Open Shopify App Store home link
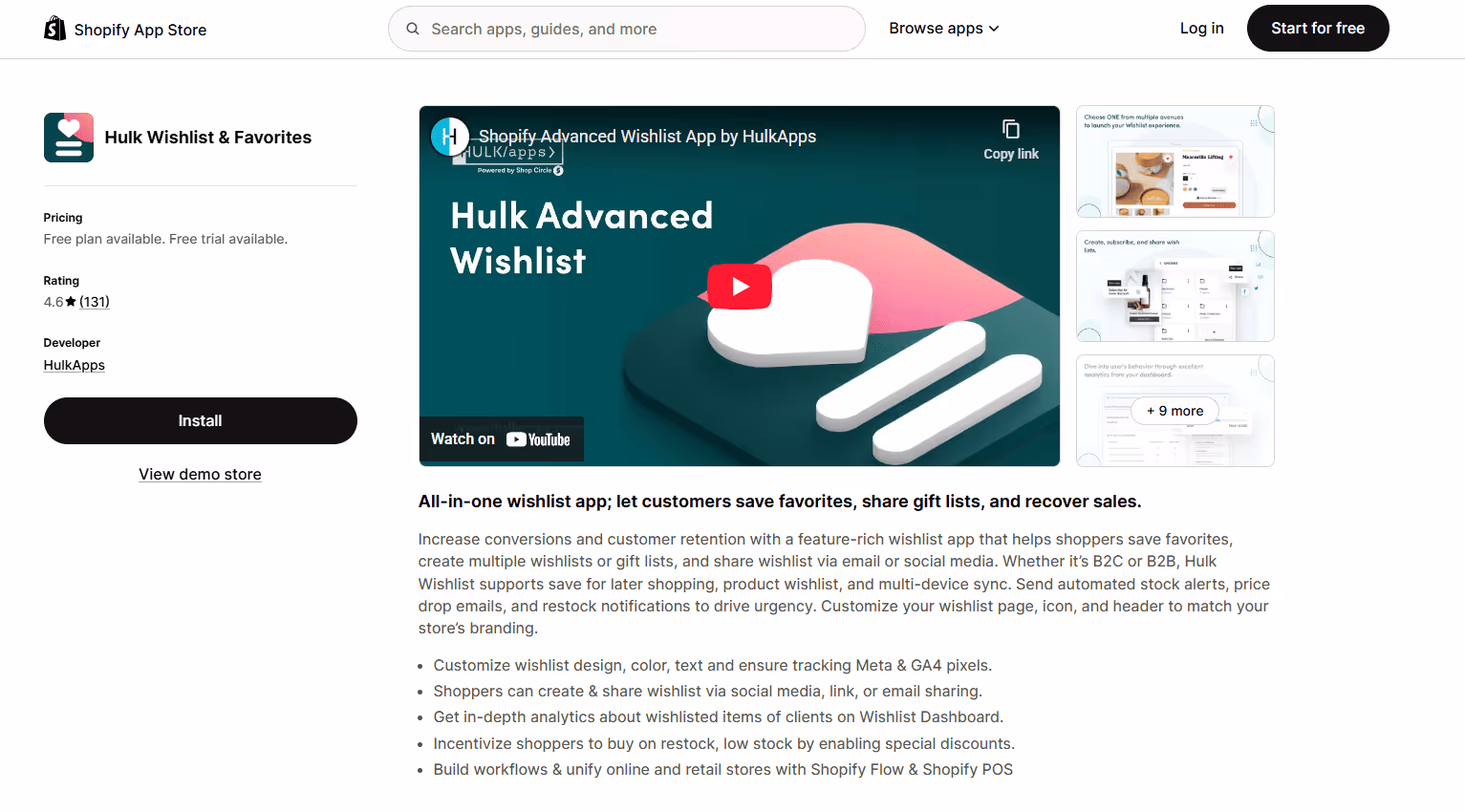The width and height of the screenshot is (1465, 812). (125, 29)
